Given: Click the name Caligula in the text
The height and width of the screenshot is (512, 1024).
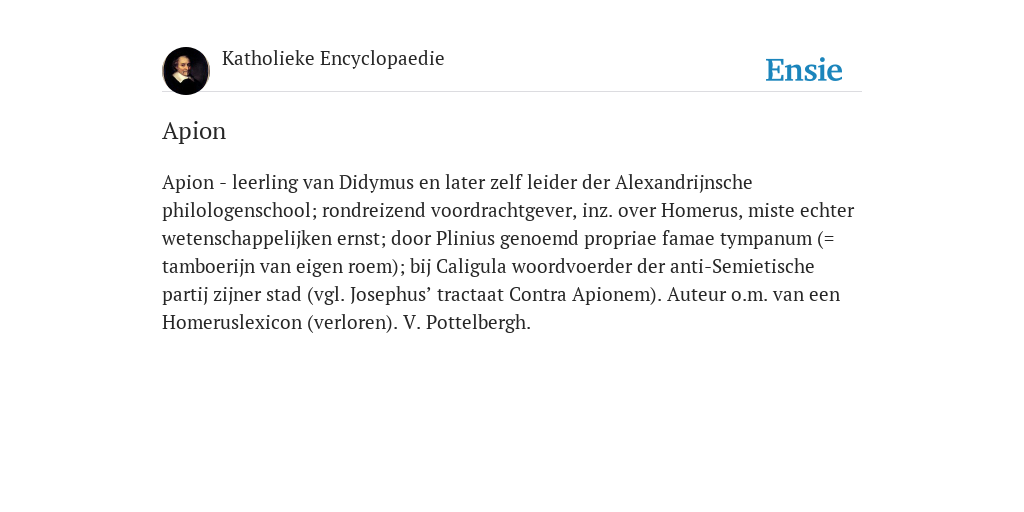Looking at the screenshot, I should 471,266.
